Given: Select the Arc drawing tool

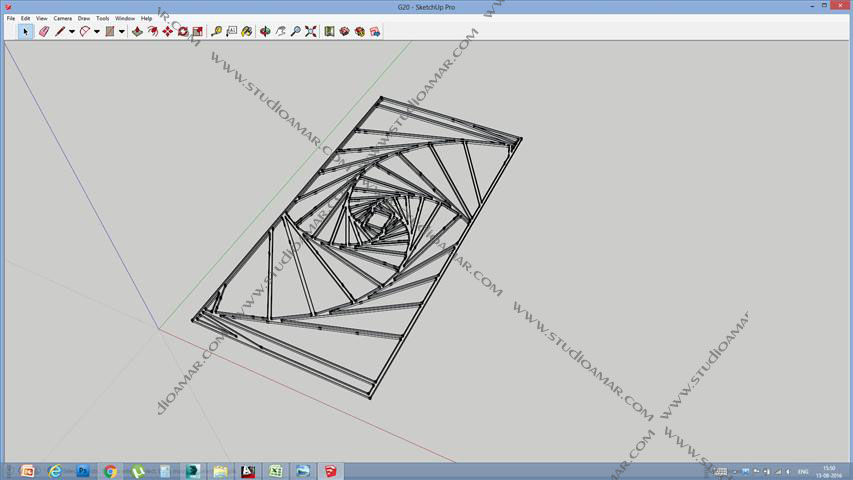Looking at the screenshot, I should (84, 32).
